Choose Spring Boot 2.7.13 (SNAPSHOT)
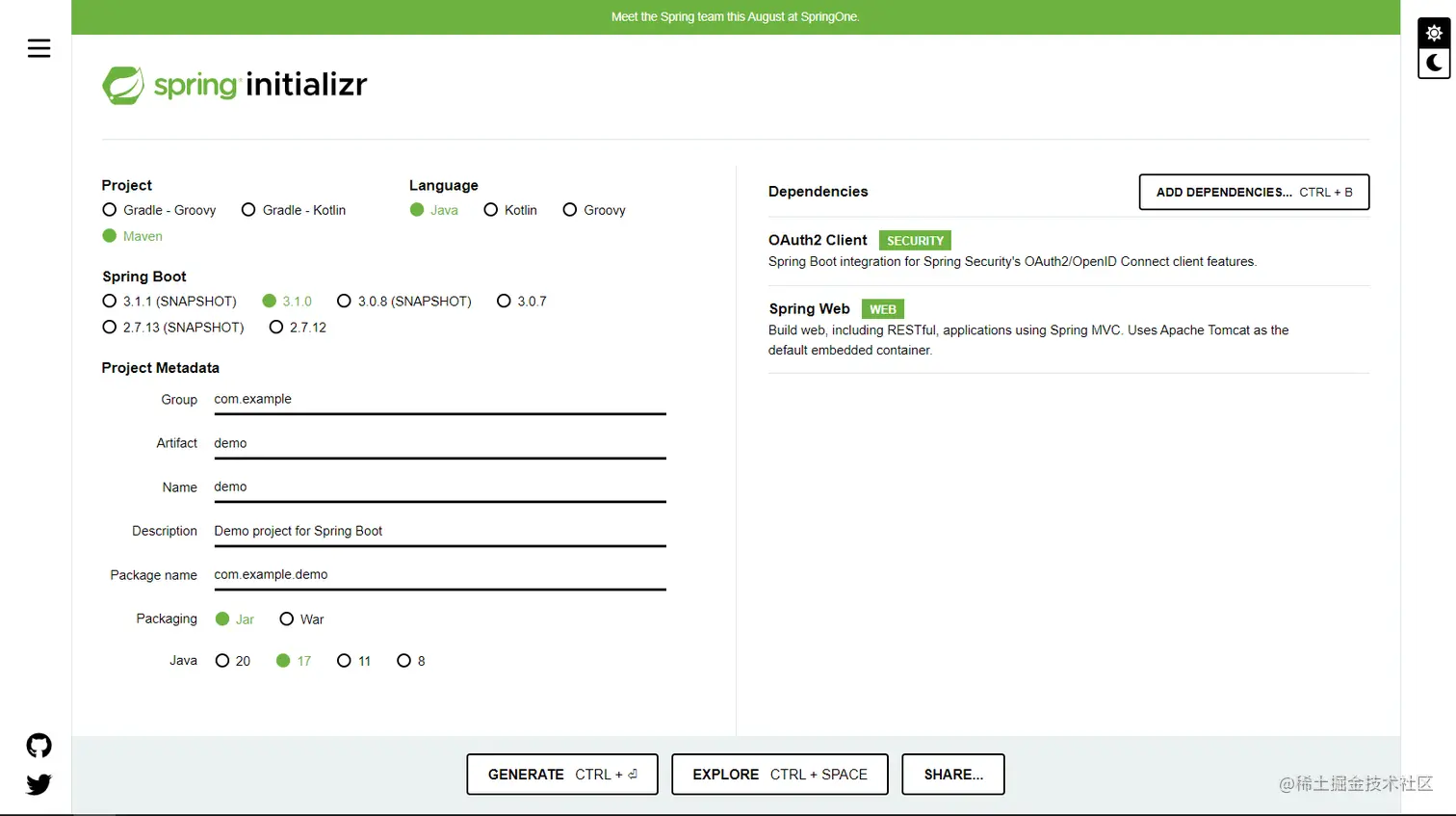The width and height of the screenshot is (1456, 816). (109, 327)
